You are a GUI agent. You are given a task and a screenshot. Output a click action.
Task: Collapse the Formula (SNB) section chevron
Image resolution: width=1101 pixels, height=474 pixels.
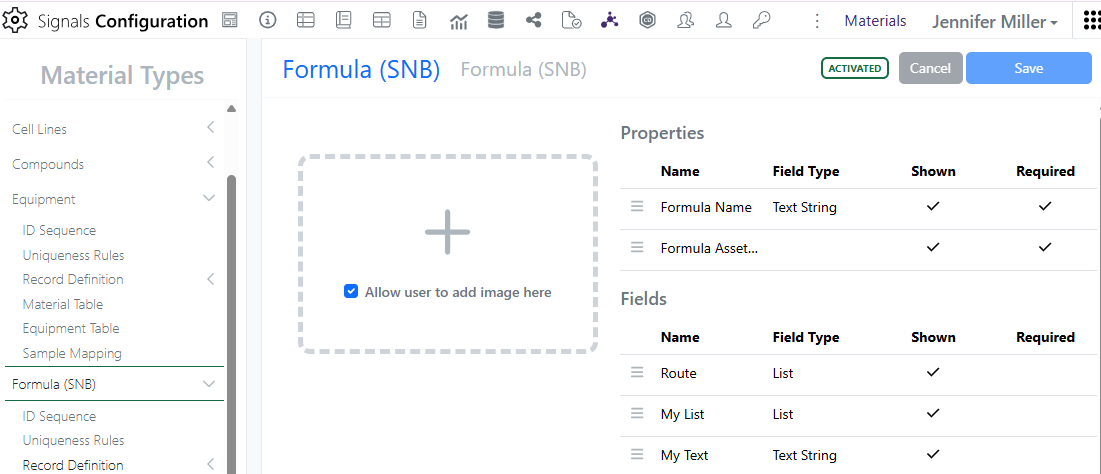tap(209, 384)
